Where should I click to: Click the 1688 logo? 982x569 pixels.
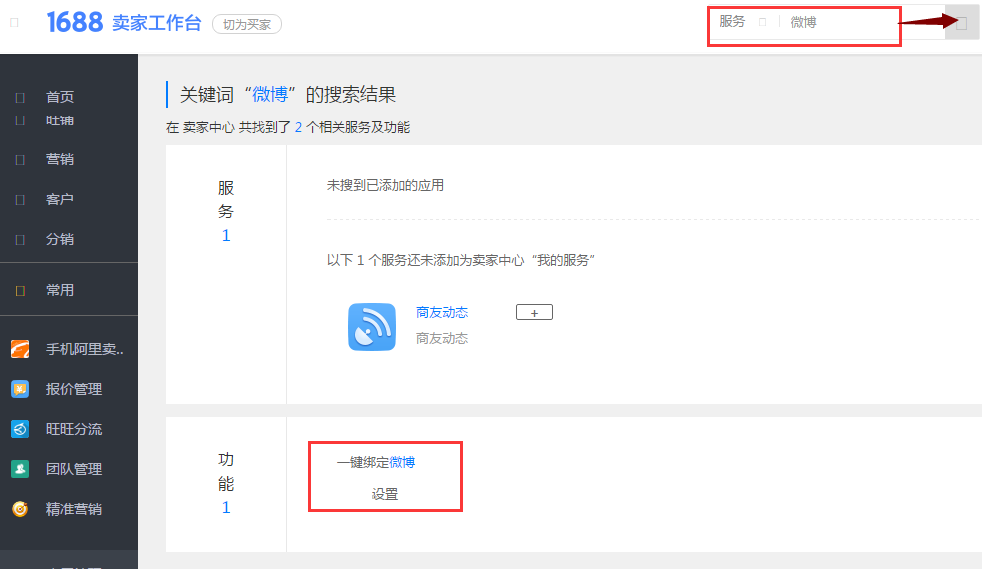click(x=75, y=23)
